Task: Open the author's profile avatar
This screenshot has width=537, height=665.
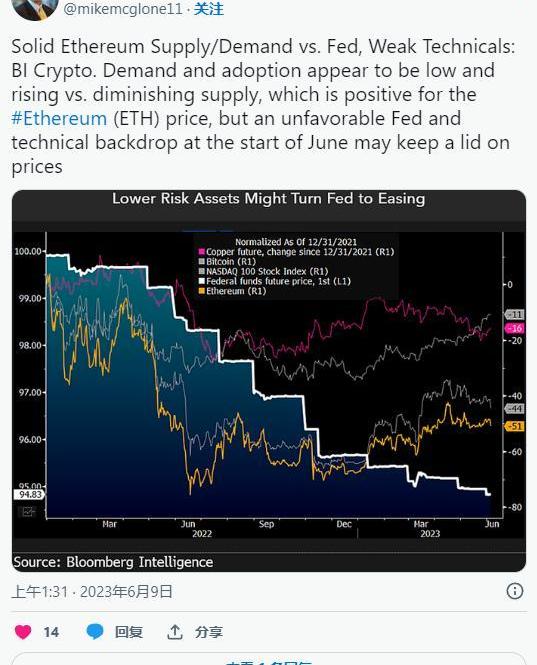Action: [x=35, y=8]
